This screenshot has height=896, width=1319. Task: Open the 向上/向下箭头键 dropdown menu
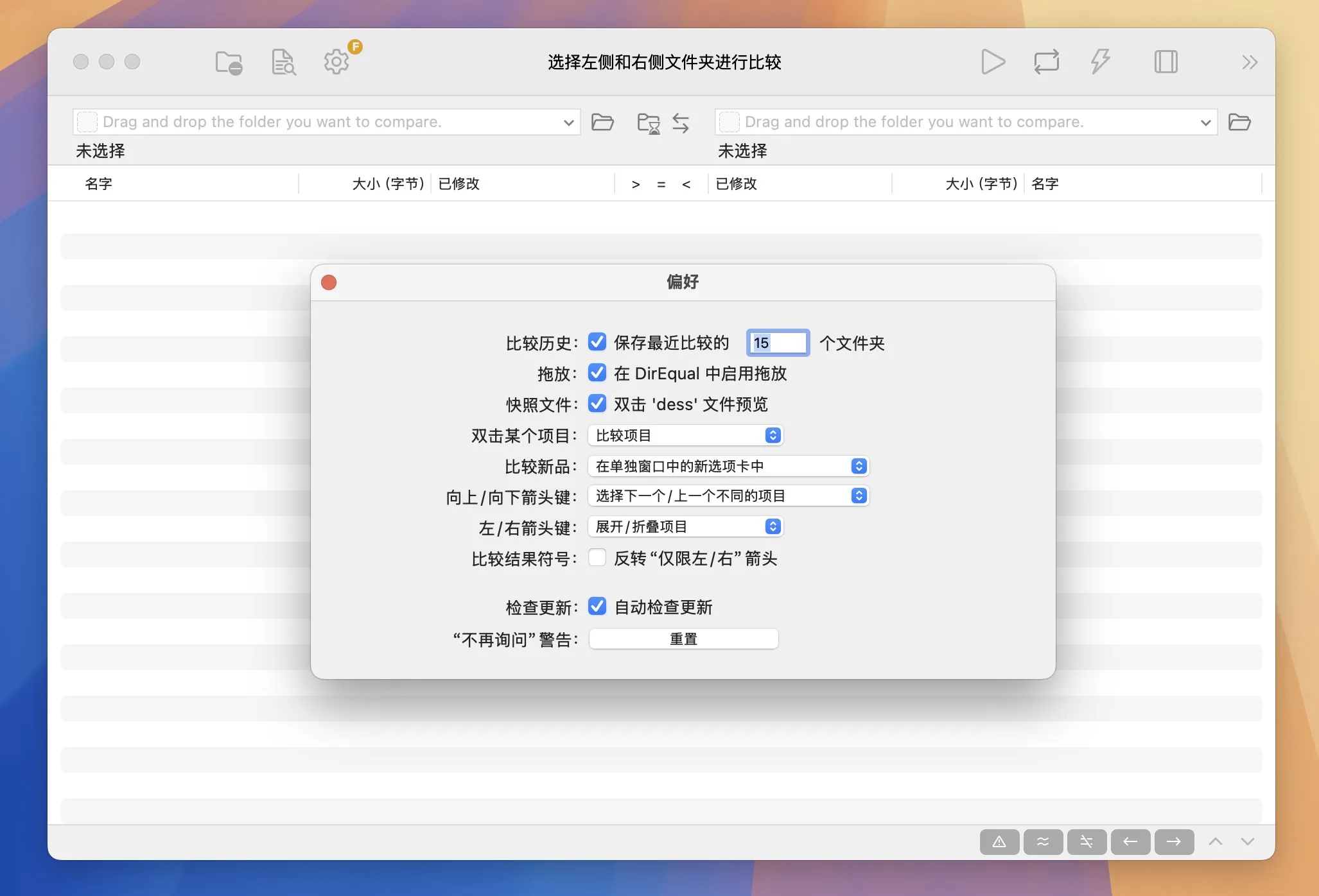point(728,495)
